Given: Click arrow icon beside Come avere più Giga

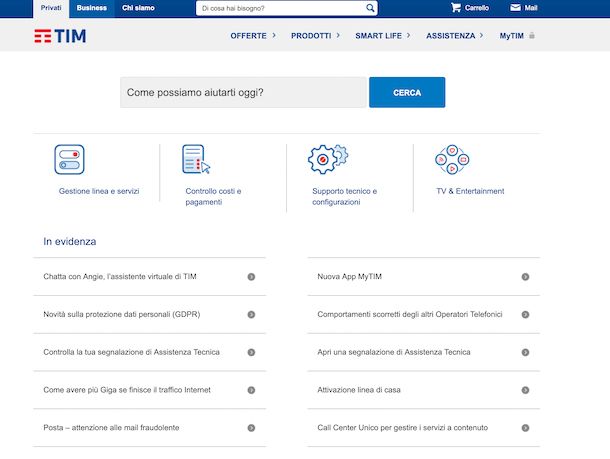Looking at the screenshot, I should [251, 390].
